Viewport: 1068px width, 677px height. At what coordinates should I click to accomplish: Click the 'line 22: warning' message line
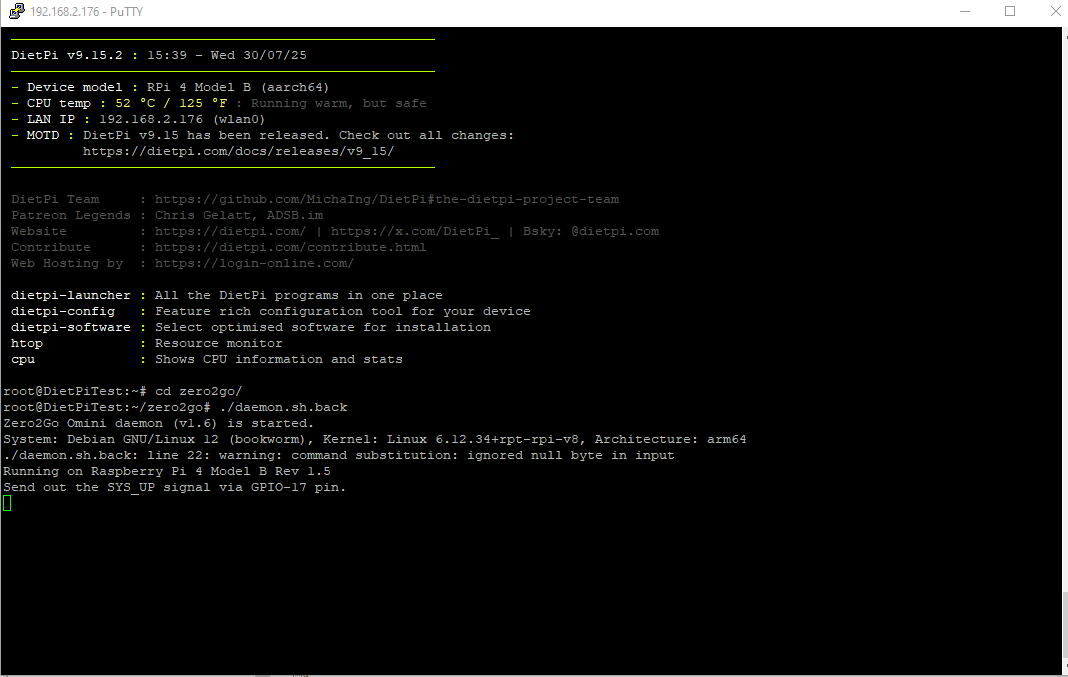tap(339, 456)
